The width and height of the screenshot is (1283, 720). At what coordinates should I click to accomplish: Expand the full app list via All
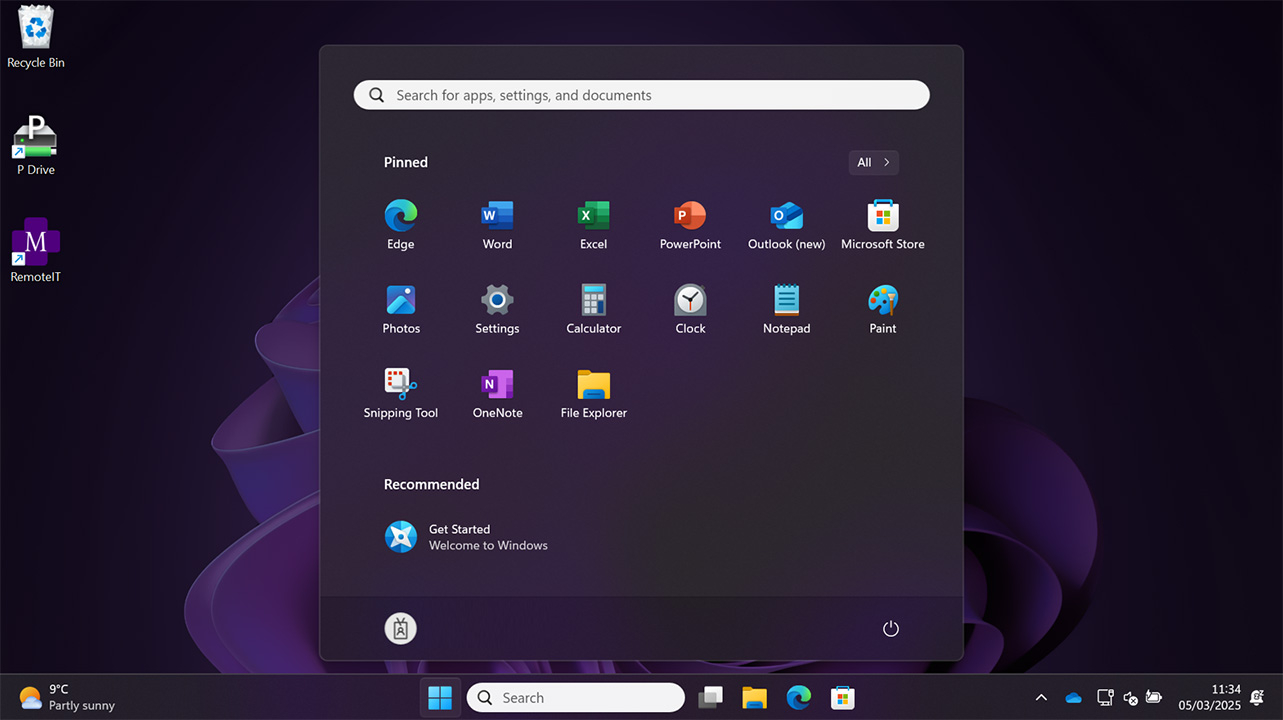point(872,162)
